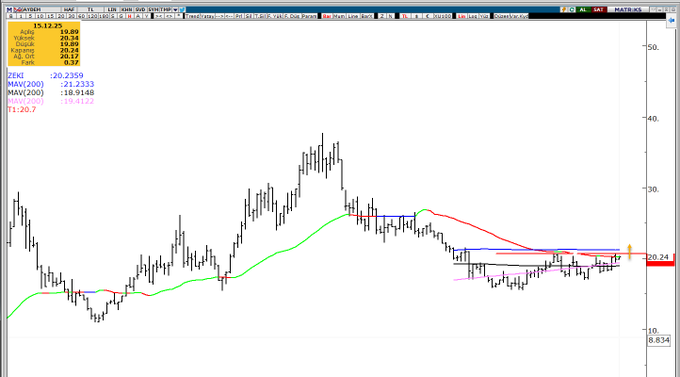
Task: Click the TMP button in title bar
Action: (166, 10)
